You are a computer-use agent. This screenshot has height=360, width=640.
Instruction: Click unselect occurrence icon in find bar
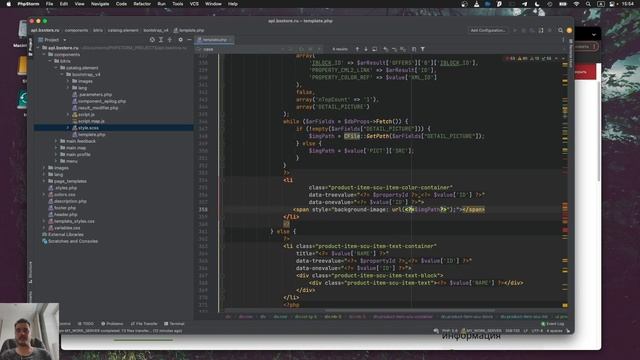pyautogui.click(x=394, y=49)
